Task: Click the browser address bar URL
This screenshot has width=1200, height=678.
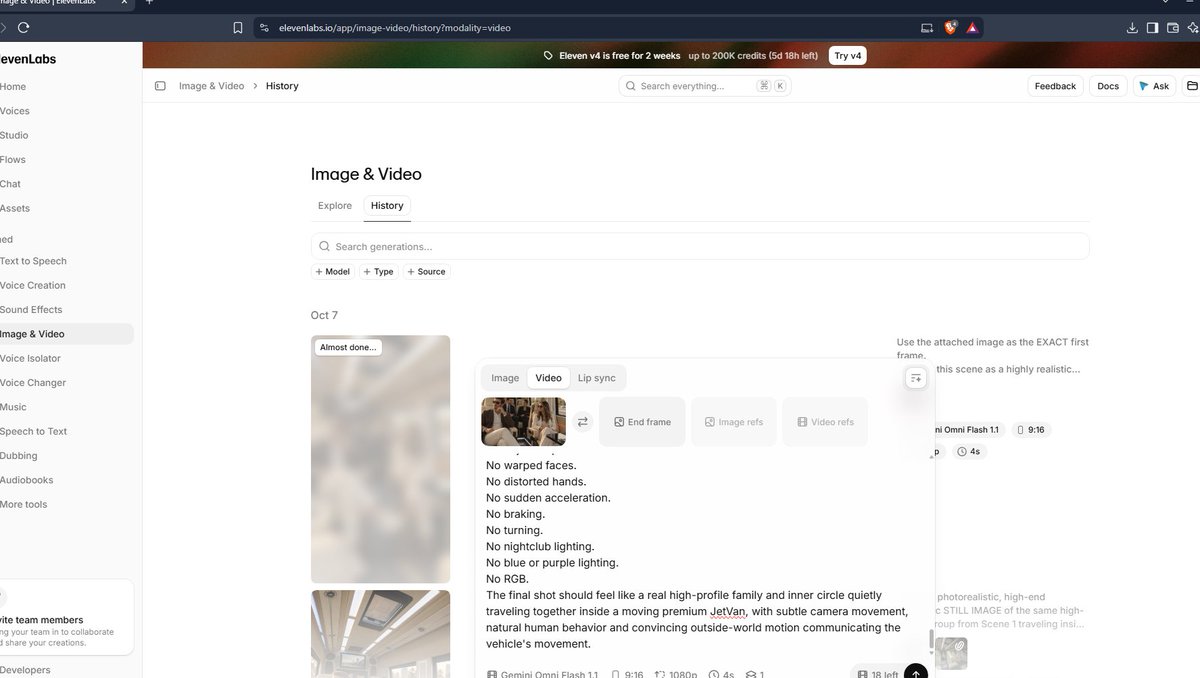Action: tap(394, 28)
